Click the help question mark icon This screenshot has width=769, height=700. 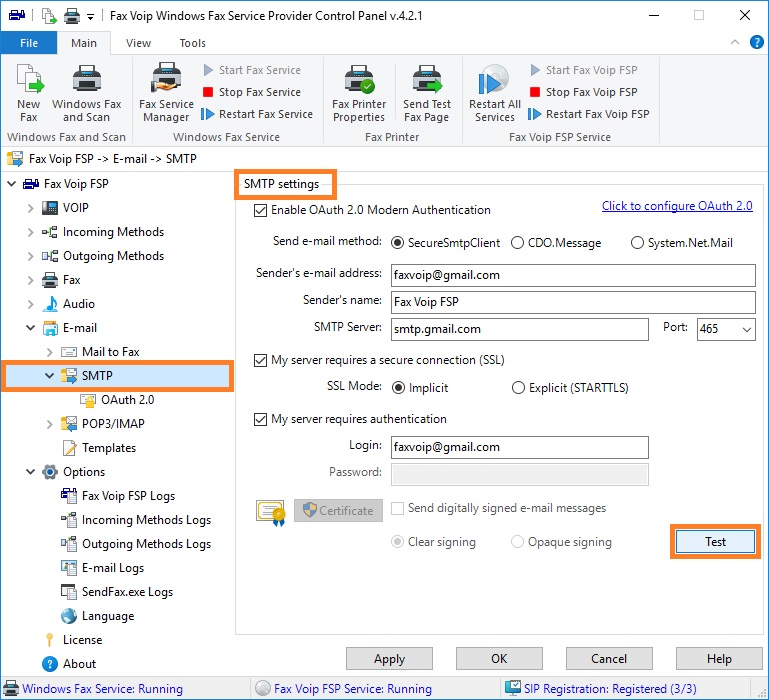[756, 43]
